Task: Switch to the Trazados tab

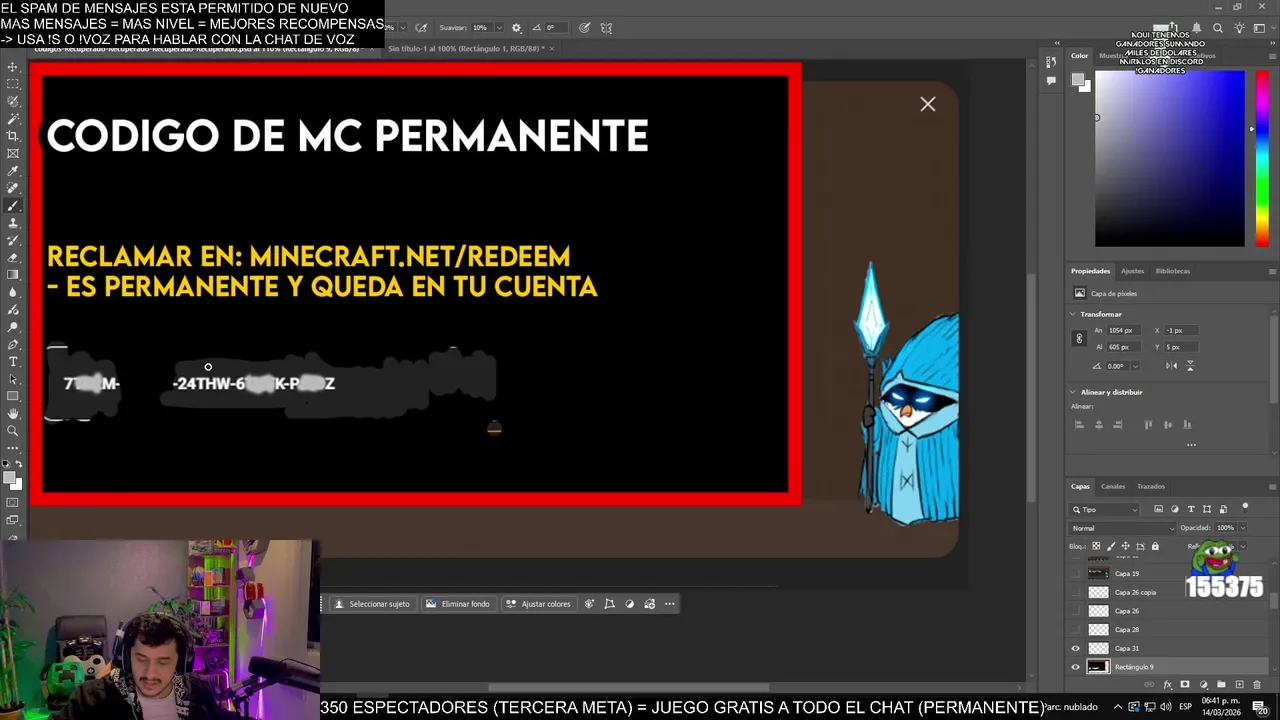Action: [1151, 486]
